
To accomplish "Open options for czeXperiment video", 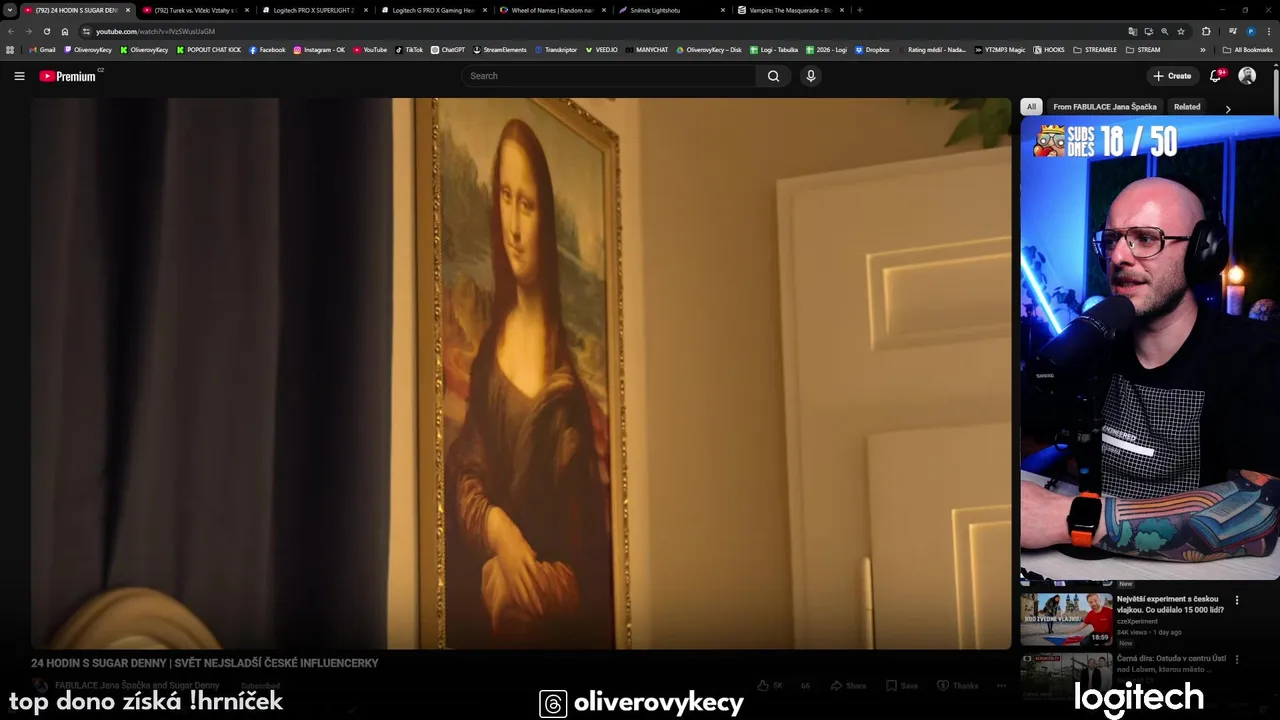I will coord(1237,601).
